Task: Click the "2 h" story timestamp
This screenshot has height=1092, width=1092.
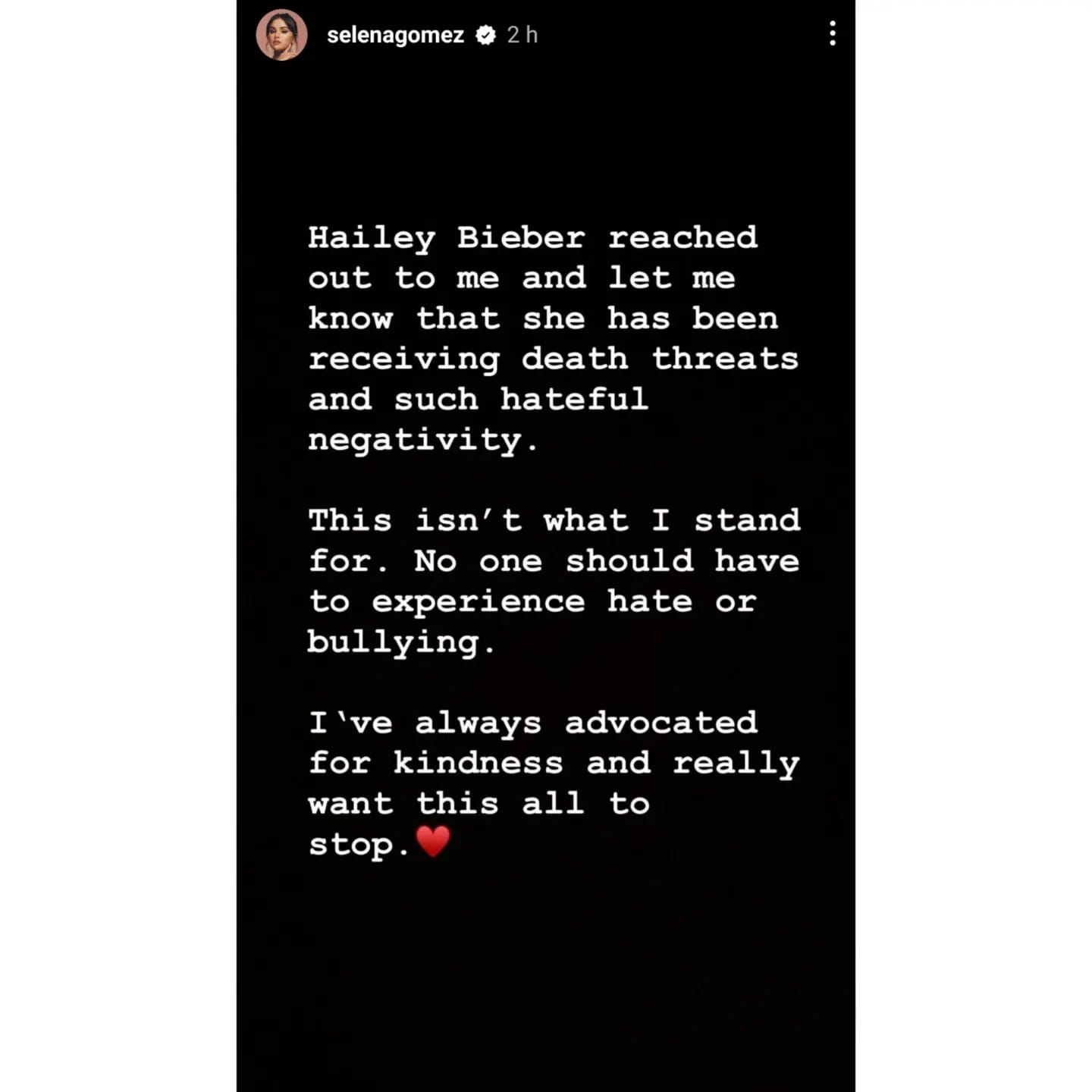Action: (522, 35)
